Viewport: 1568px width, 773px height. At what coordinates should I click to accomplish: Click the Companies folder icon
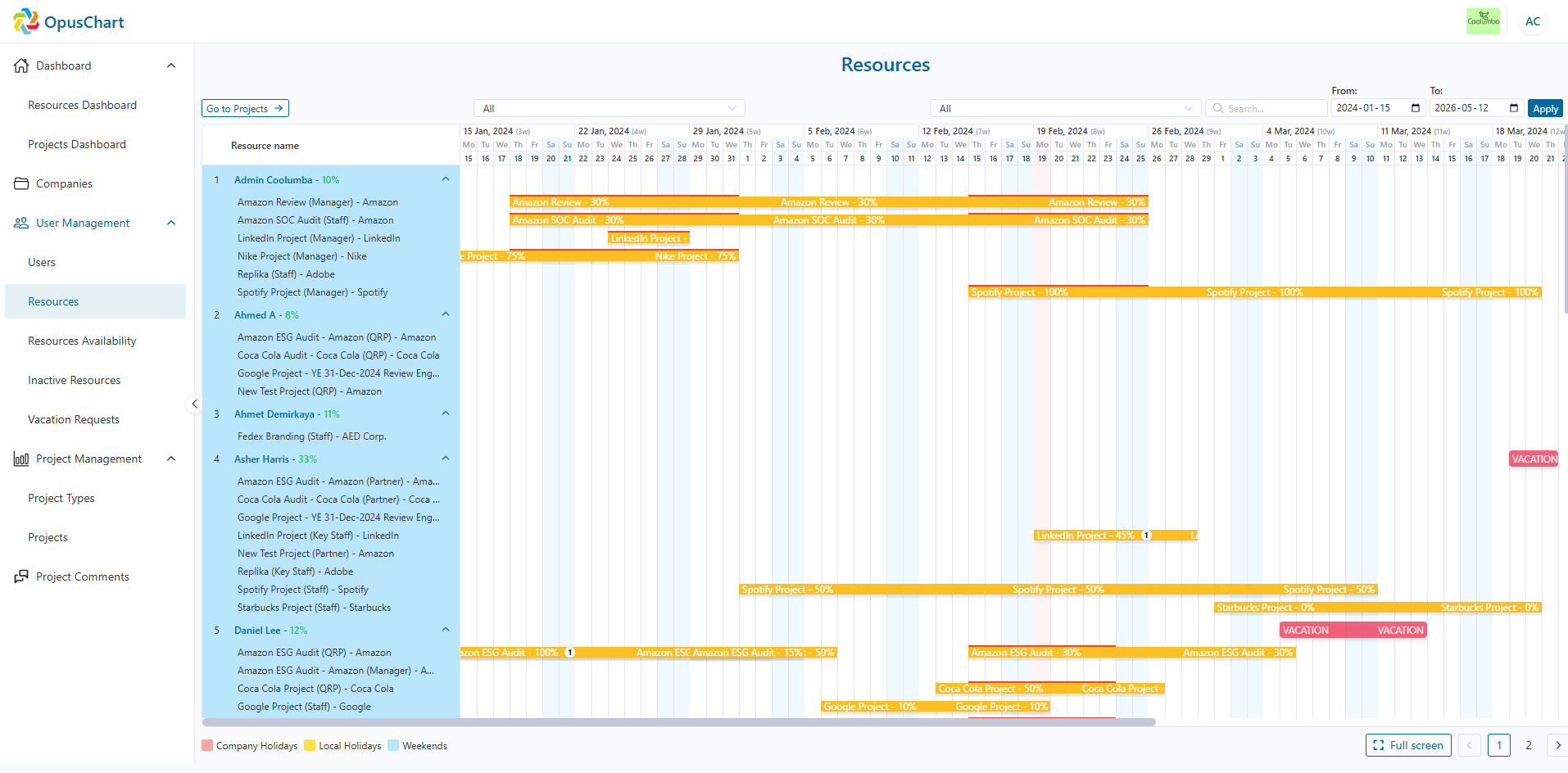(21, 183)
